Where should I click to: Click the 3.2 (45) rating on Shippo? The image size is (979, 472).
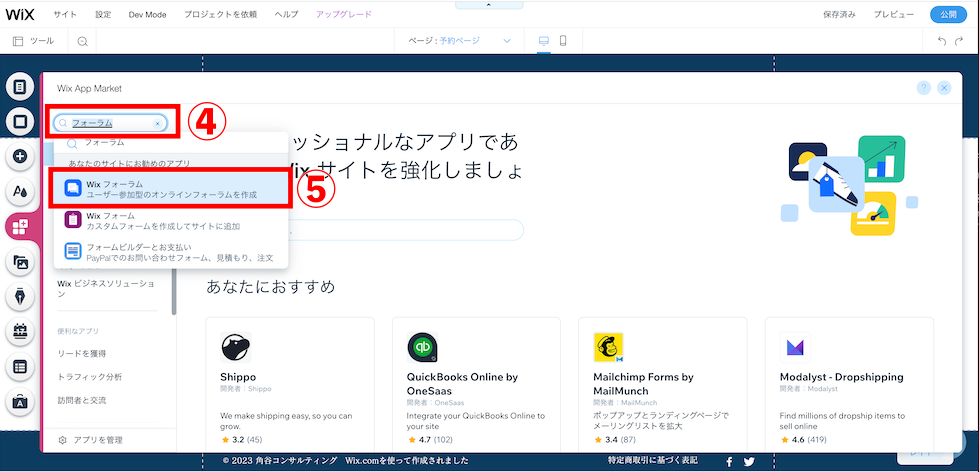pos(241,440)
